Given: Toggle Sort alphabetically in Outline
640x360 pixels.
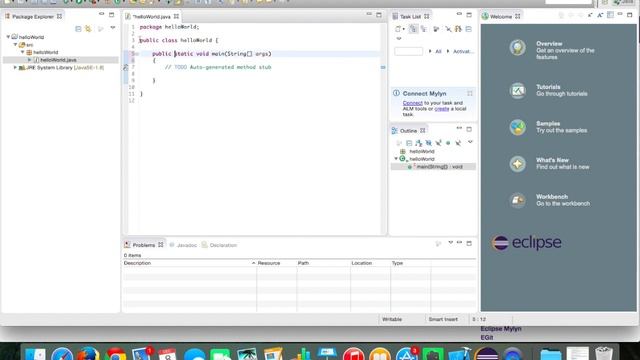Looking at the screenshot, I should (x=419, y=143).
